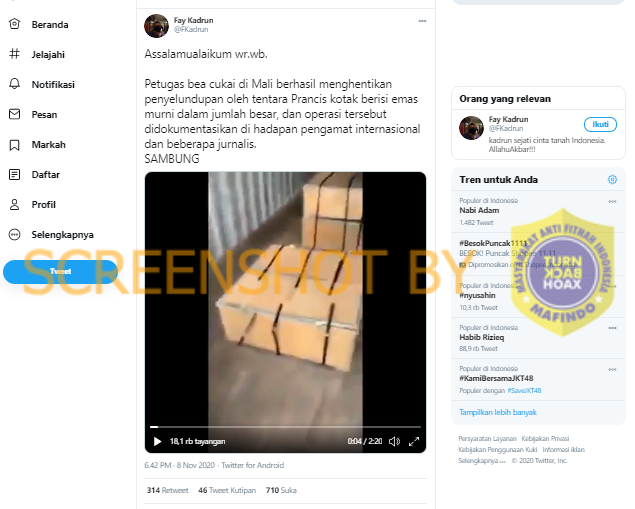This screenshot has width=635, height=509.
Task: Open the Daftar lists icon
Action: tap(15, 175)
